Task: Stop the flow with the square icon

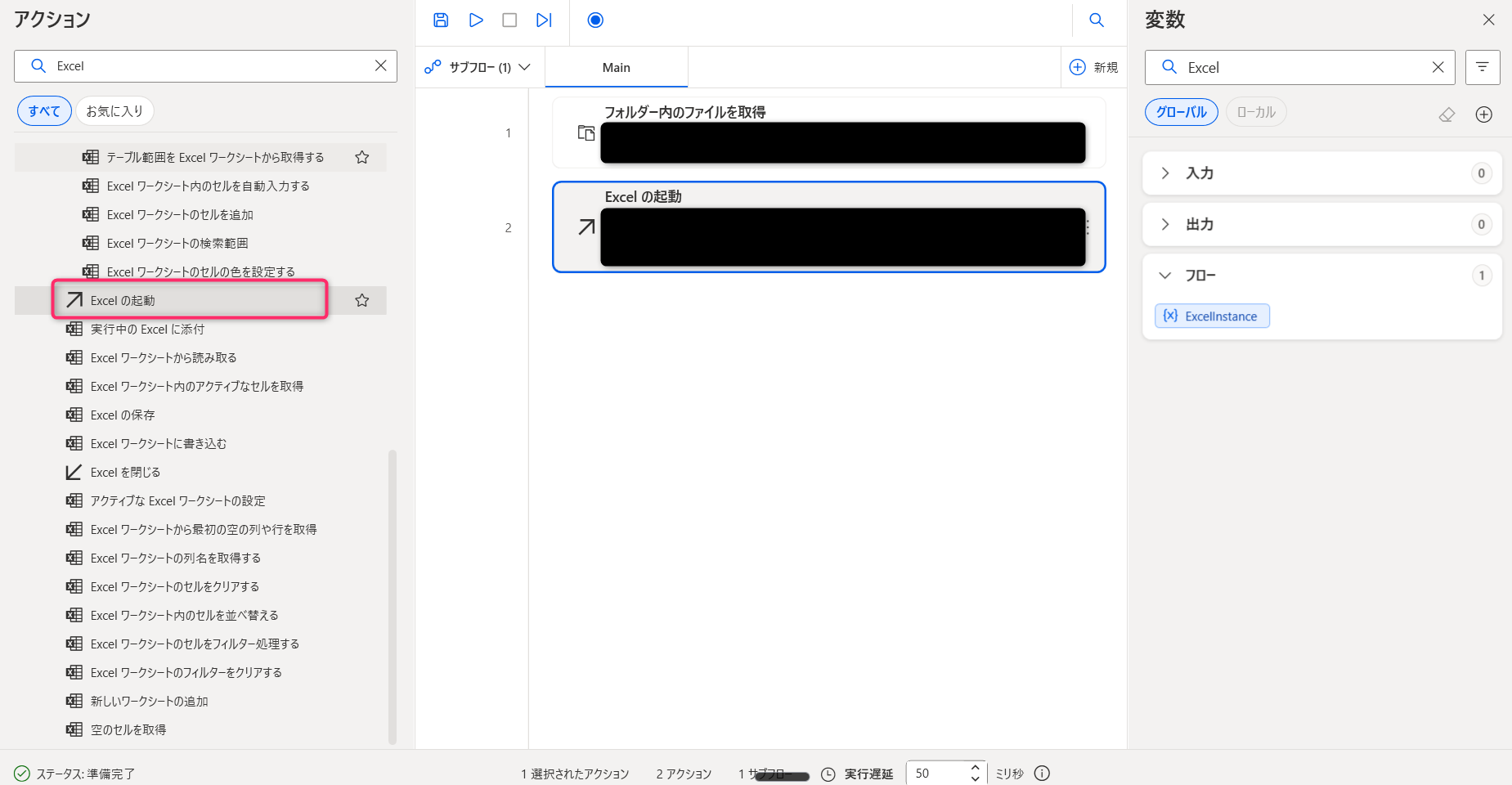Action: [509, 20]
